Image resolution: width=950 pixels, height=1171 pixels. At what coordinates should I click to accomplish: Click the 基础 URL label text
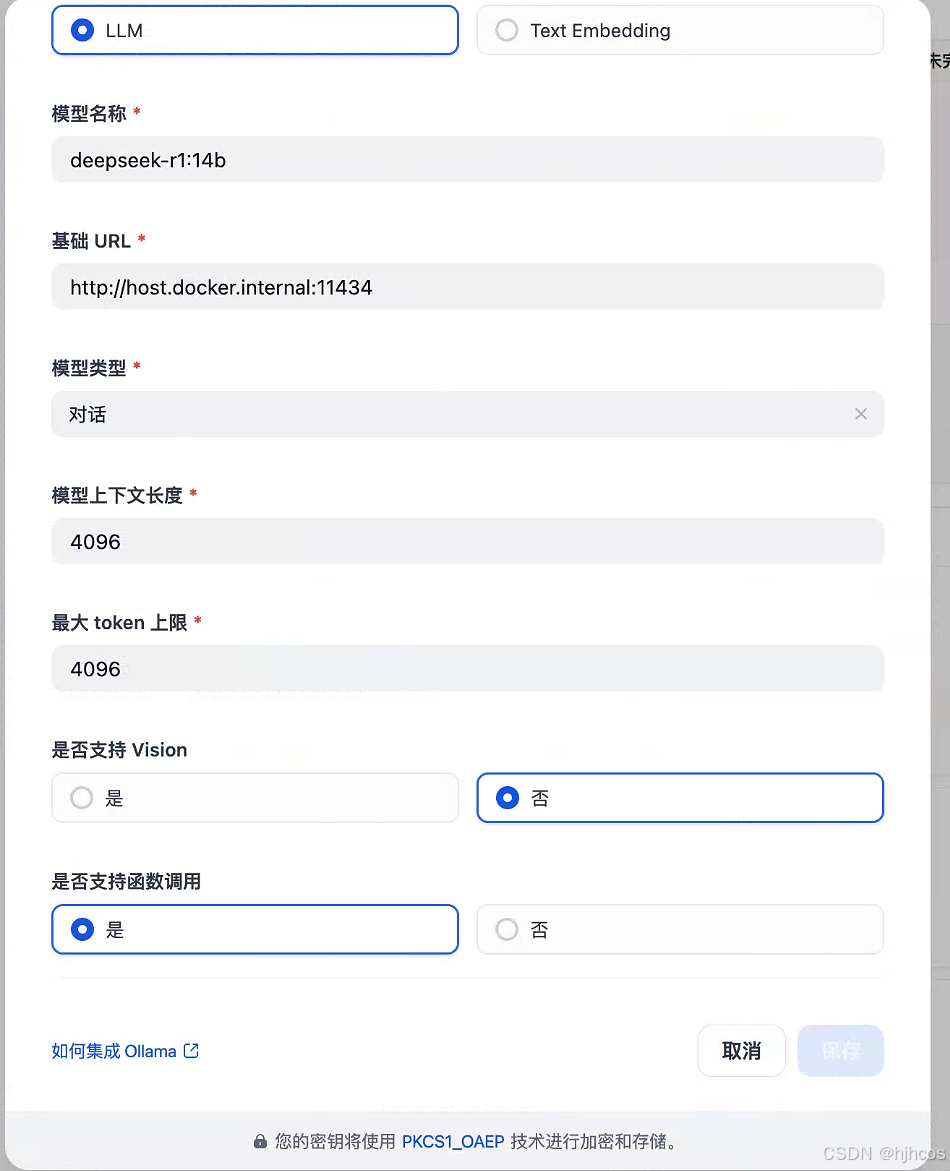[x=91, y=241]
